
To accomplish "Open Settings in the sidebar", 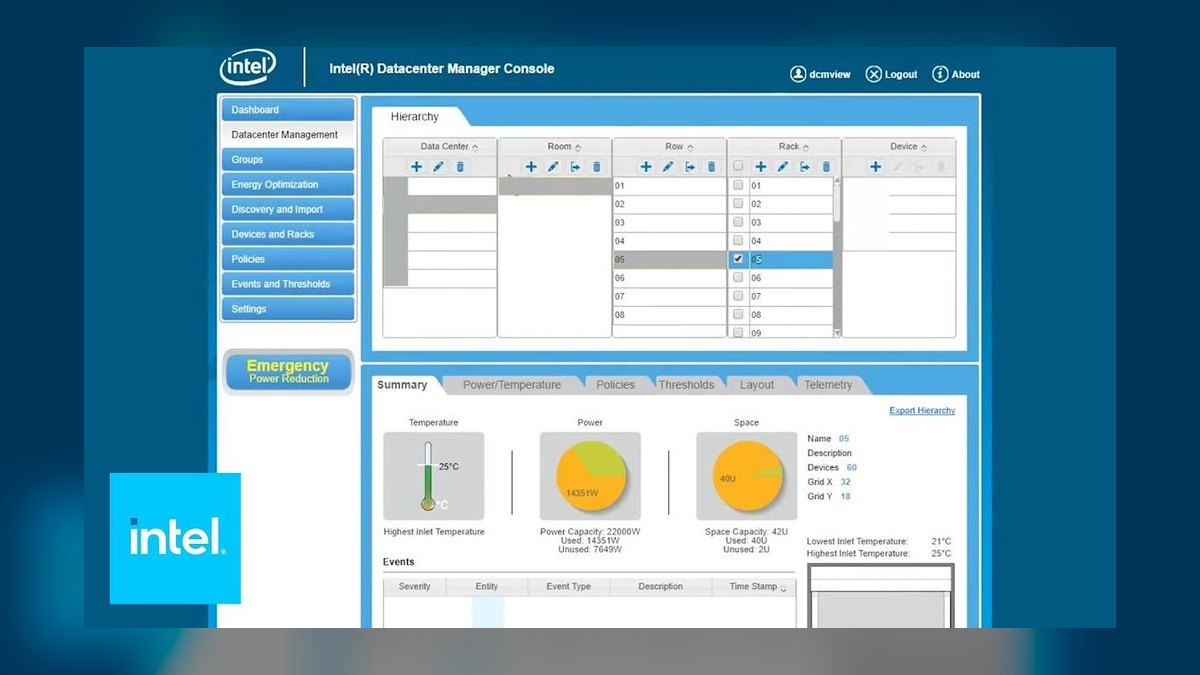I will (x=288, y=309).
